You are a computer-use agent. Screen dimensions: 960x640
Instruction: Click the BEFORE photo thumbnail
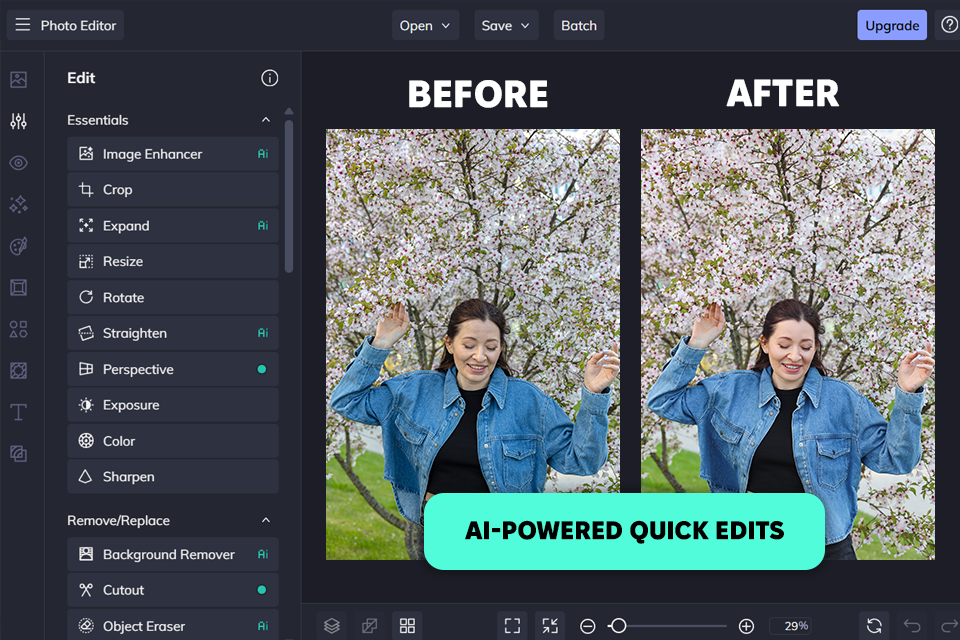pos(473,344)
